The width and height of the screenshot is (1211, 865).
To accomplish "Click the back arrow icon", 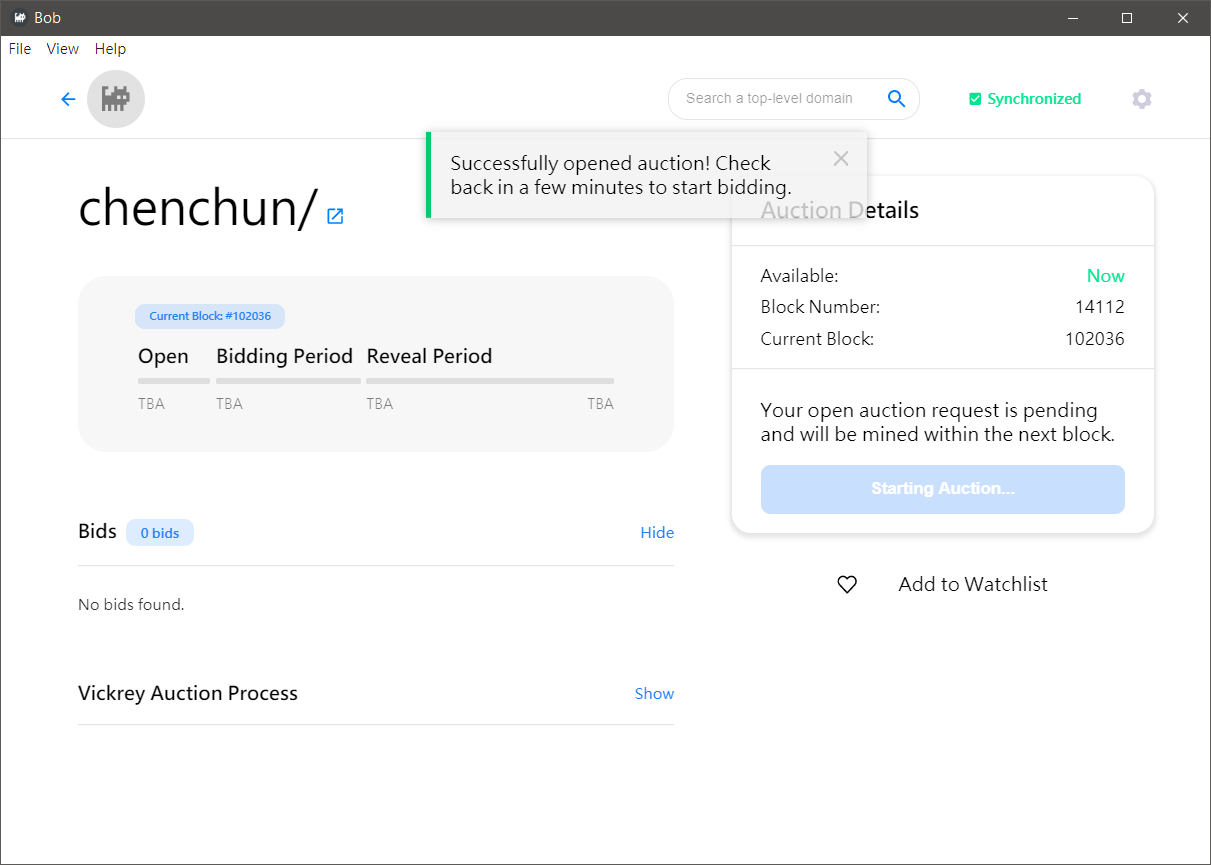I will pyautogui.click(x=68, y=99).
